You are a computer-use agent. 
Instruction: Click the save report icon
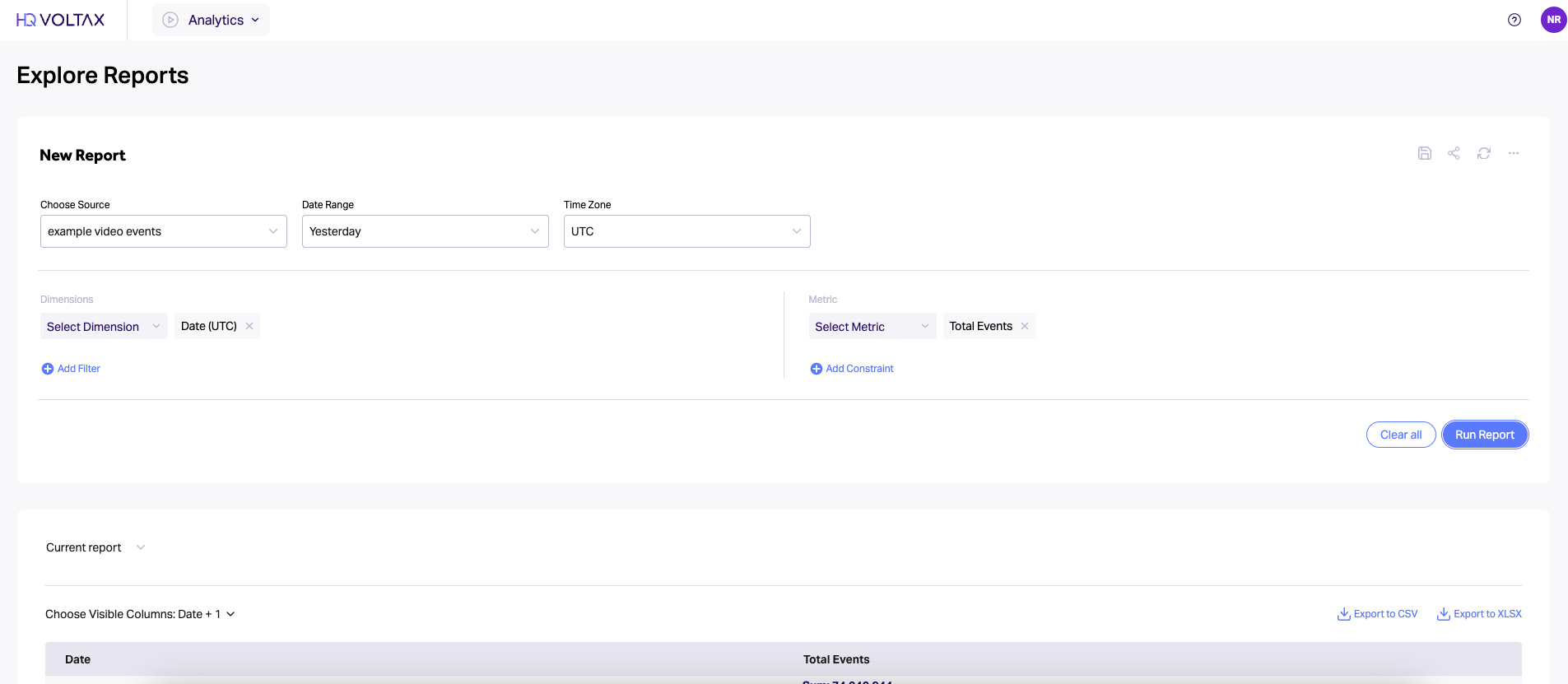click(x=1424, y=153)
